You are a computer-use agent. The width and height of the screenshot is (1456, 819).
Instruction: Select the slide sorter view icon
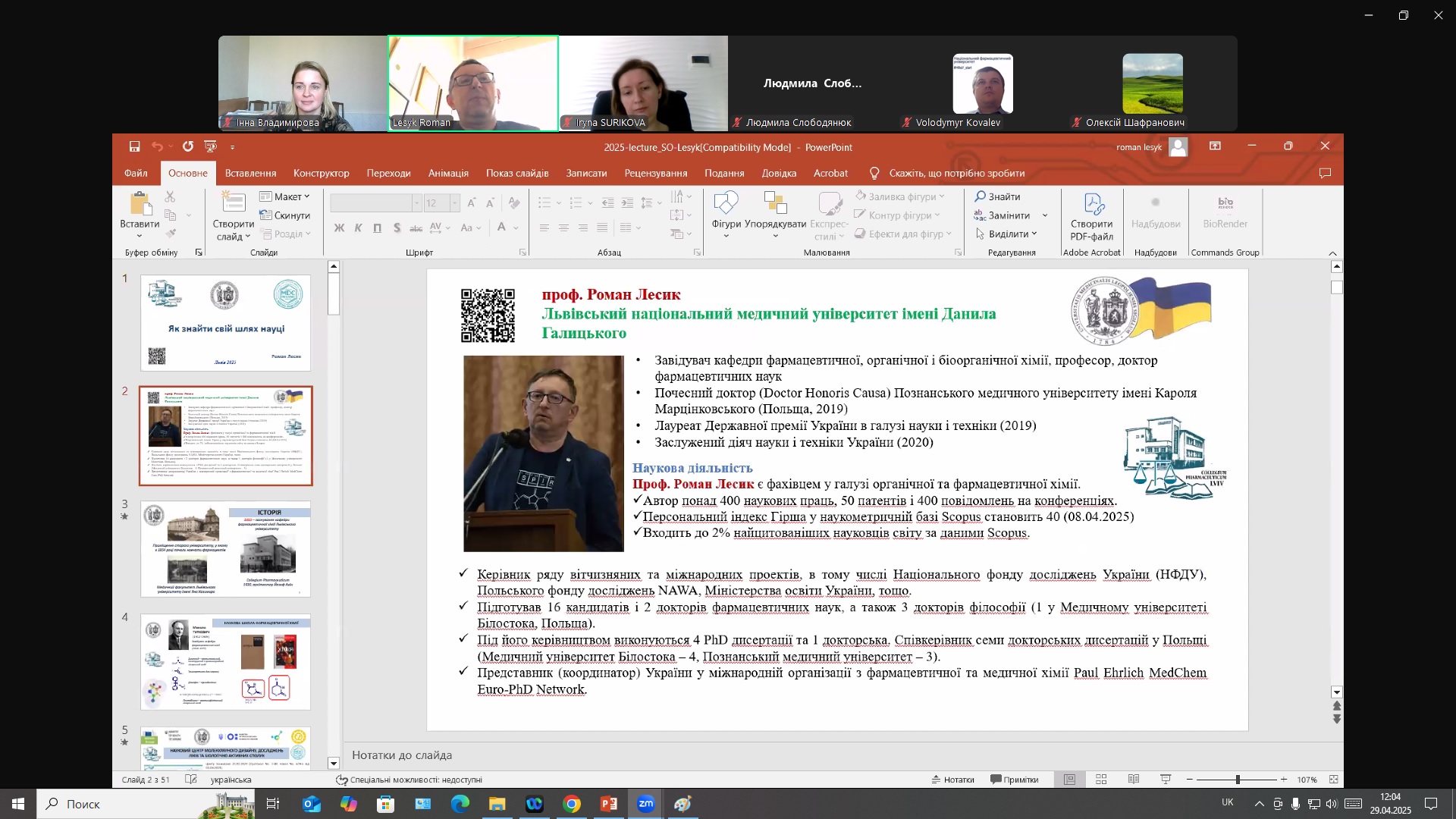click(1101, 780)
